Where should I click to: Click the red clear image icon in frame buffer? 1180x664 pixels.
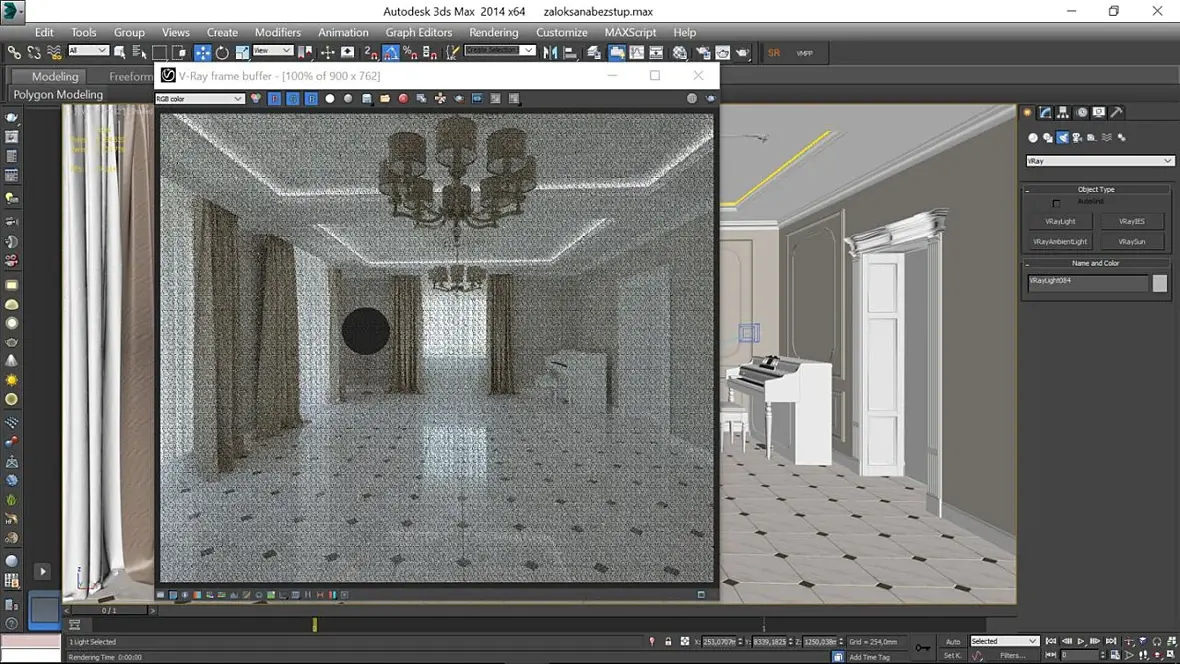tap(403, 99)
